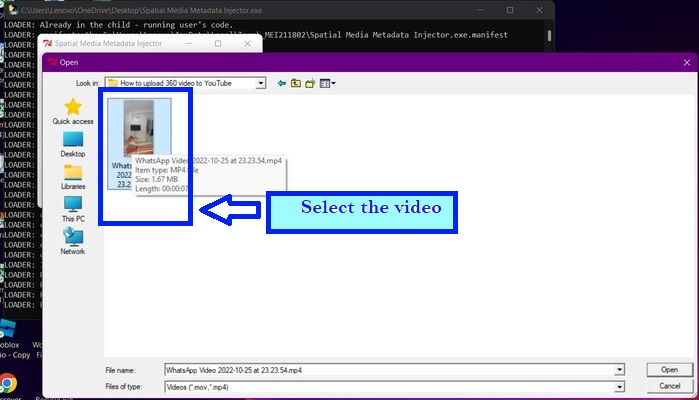
Task: Open the Network sidebar location
Action: (73, 241)
